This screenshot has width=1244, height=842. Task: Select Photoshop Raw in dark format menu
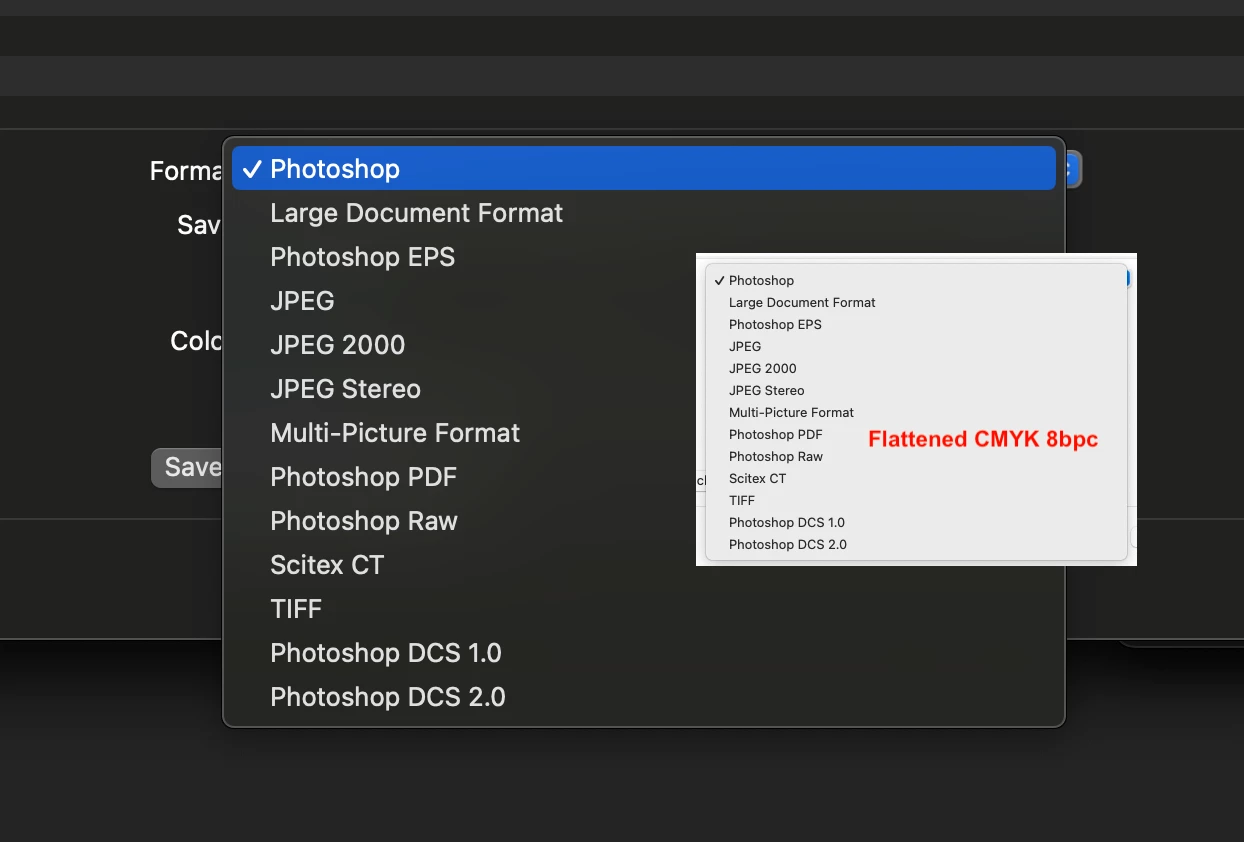644,521
